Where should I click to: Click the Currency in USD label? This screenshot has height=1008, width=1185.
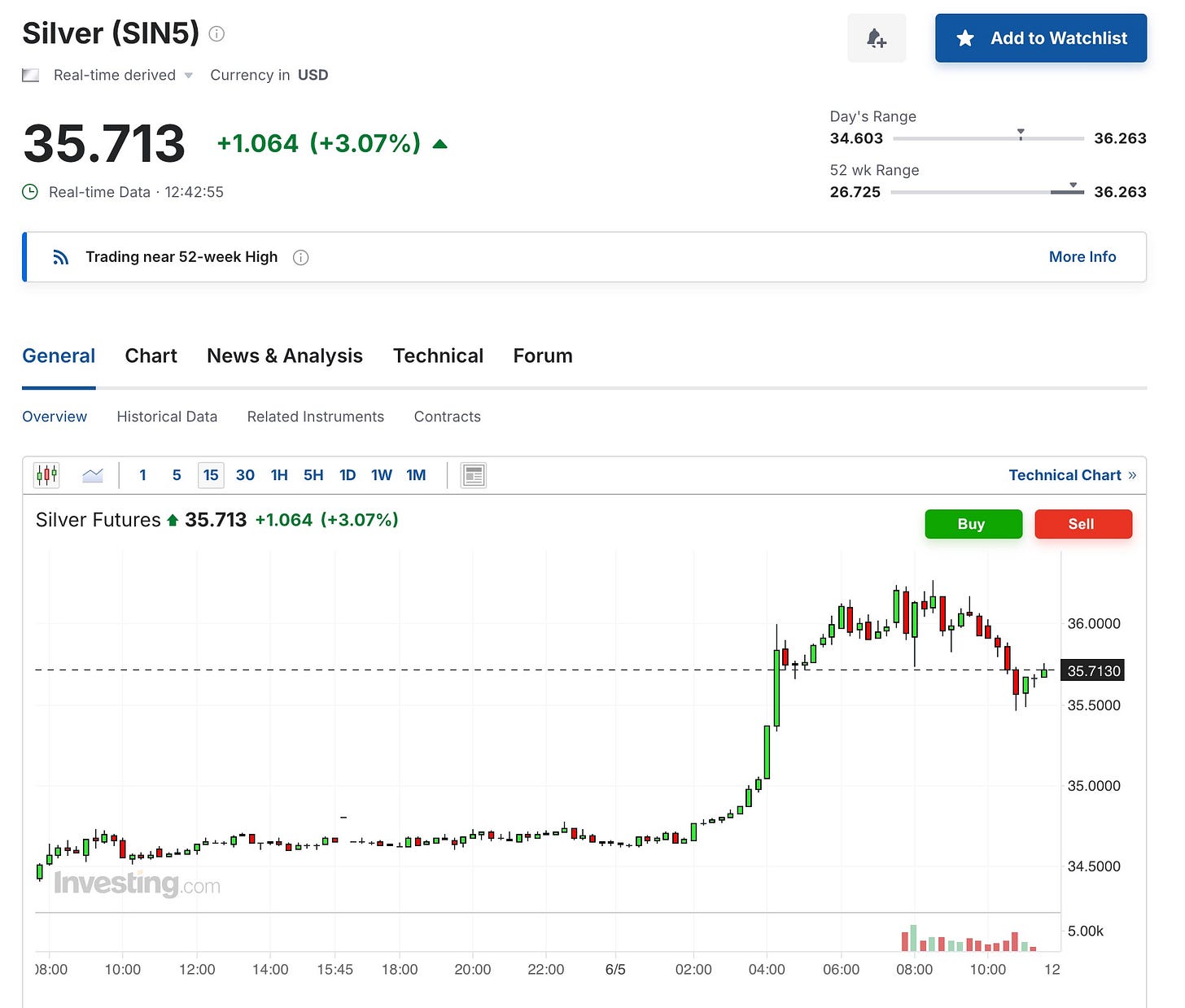pos(269,75)
